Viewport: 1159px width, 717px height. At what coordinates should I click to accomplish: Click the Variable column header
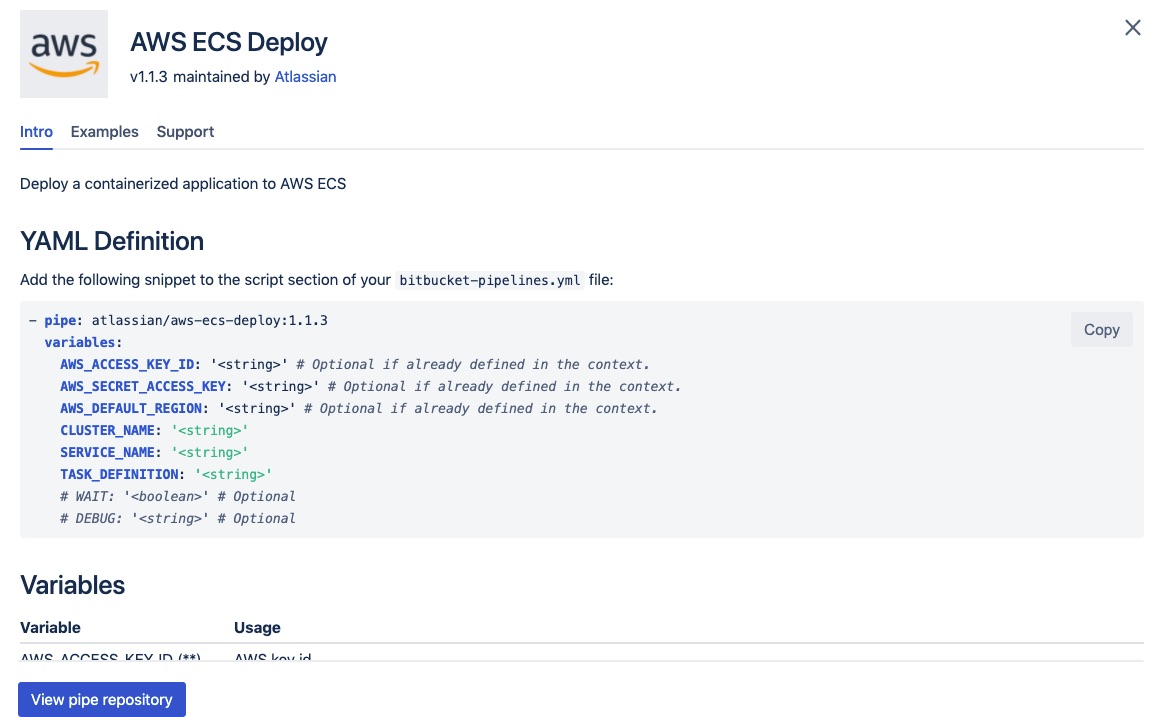click(x=50, y=628)
